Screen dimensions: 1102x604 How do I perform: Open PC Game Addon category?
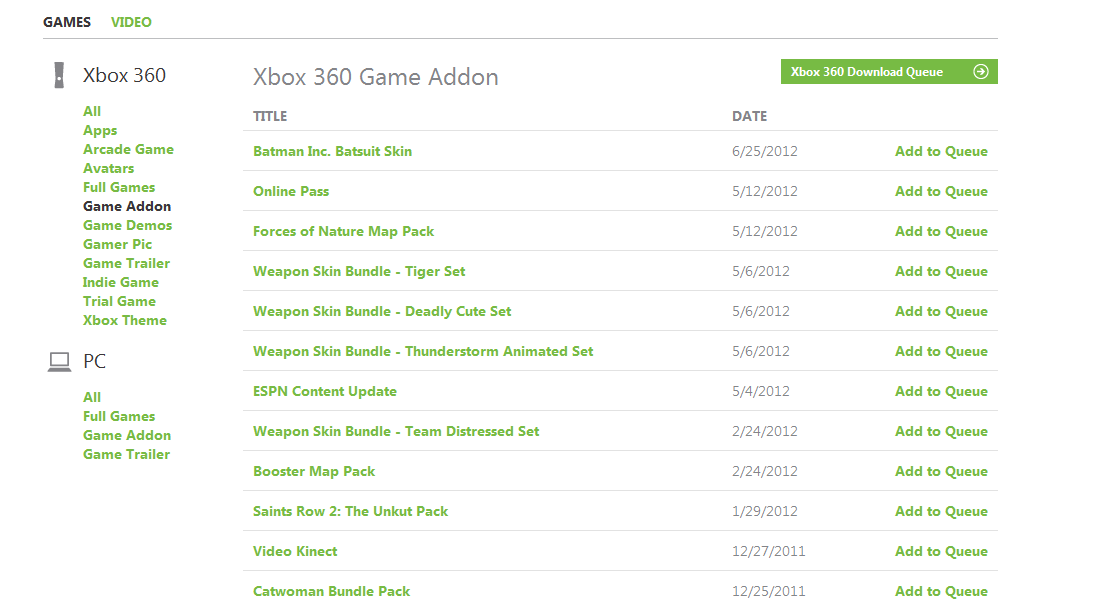(127, 435)
